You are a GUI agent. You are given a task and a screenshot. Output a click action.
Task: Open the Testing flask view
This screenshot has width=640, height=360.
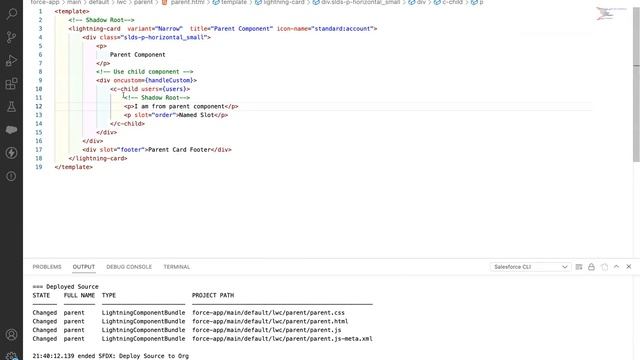click(11, 107)
